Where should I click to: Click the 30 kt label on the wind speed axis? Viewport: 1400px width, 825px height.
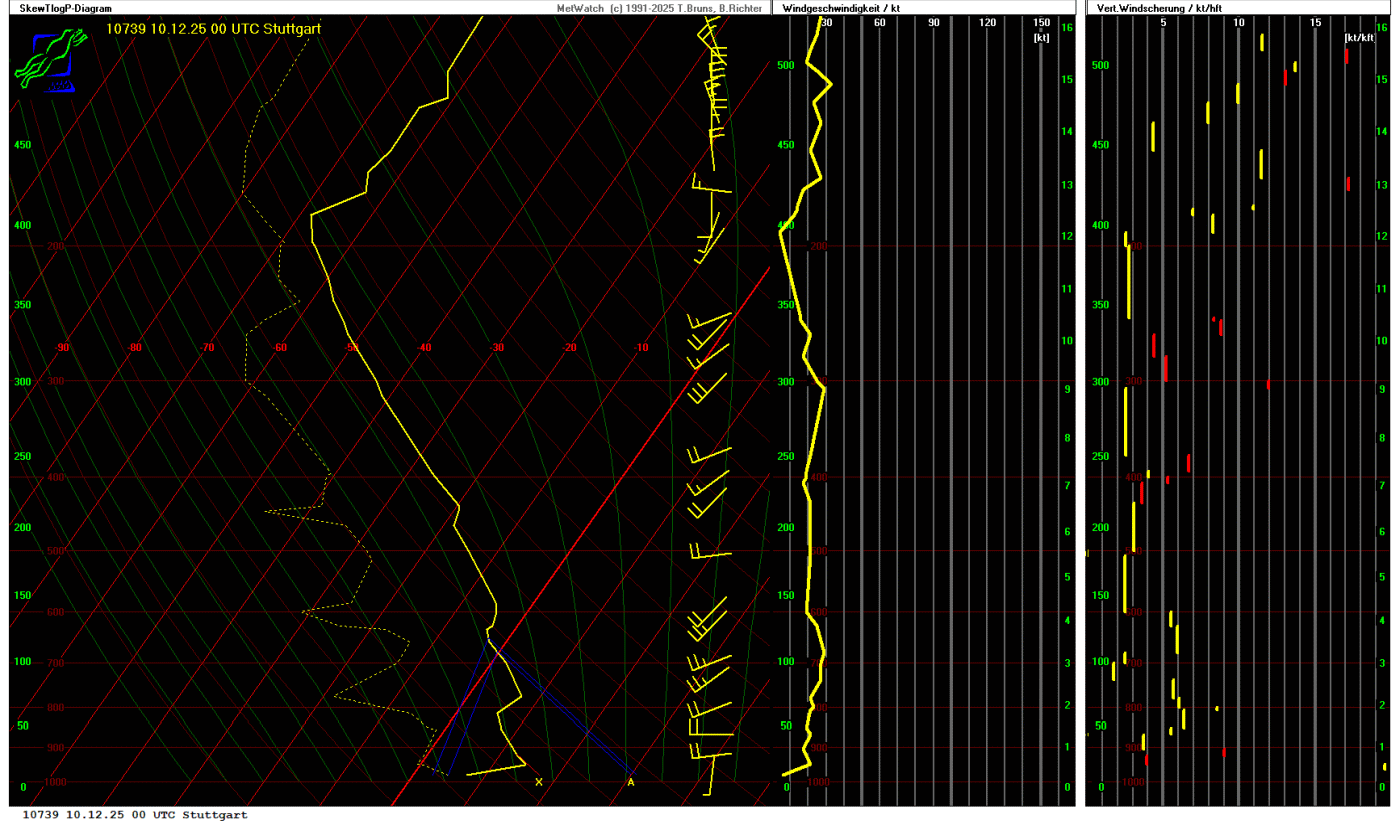point(826,23)
